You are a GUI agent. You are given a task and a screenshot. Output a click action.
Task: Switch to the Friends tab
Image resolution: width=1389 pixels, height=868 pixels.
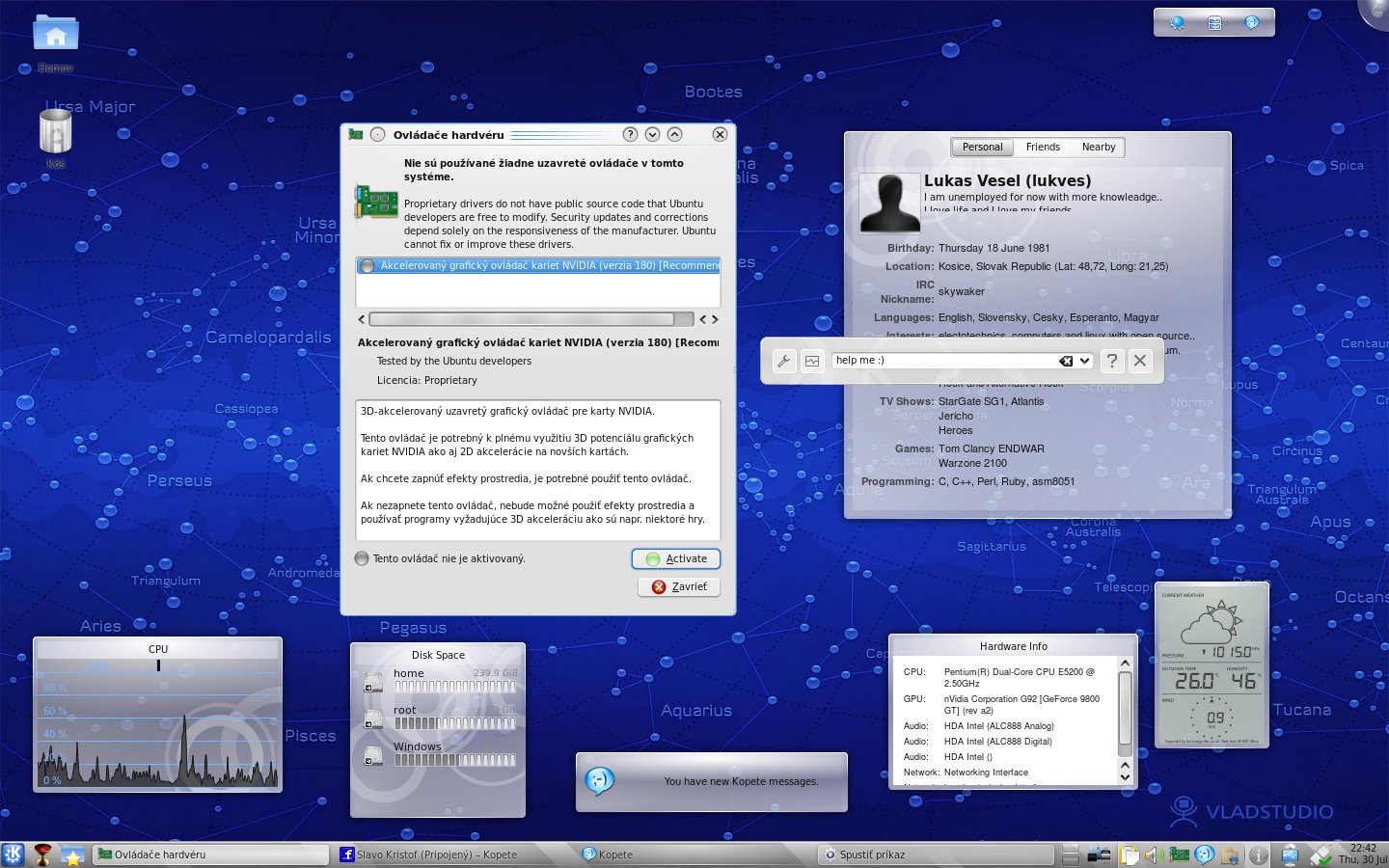point(1043,148)
